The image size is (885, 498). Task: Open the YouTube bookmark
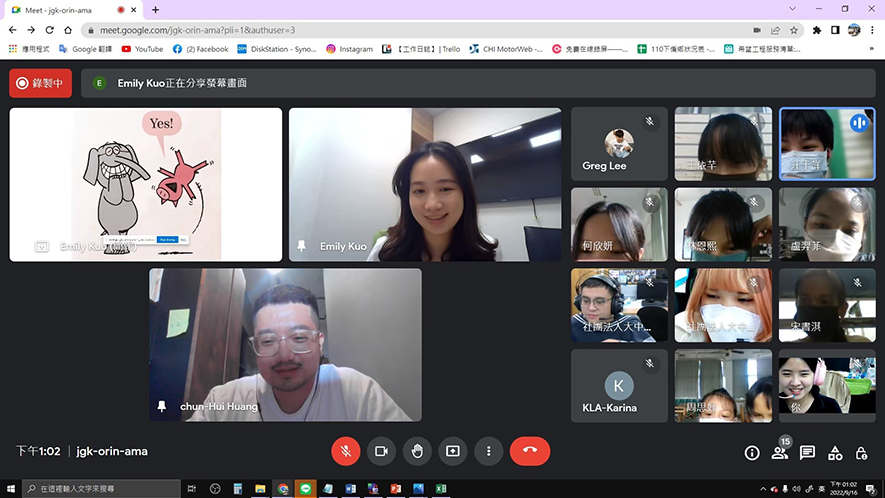142,49
